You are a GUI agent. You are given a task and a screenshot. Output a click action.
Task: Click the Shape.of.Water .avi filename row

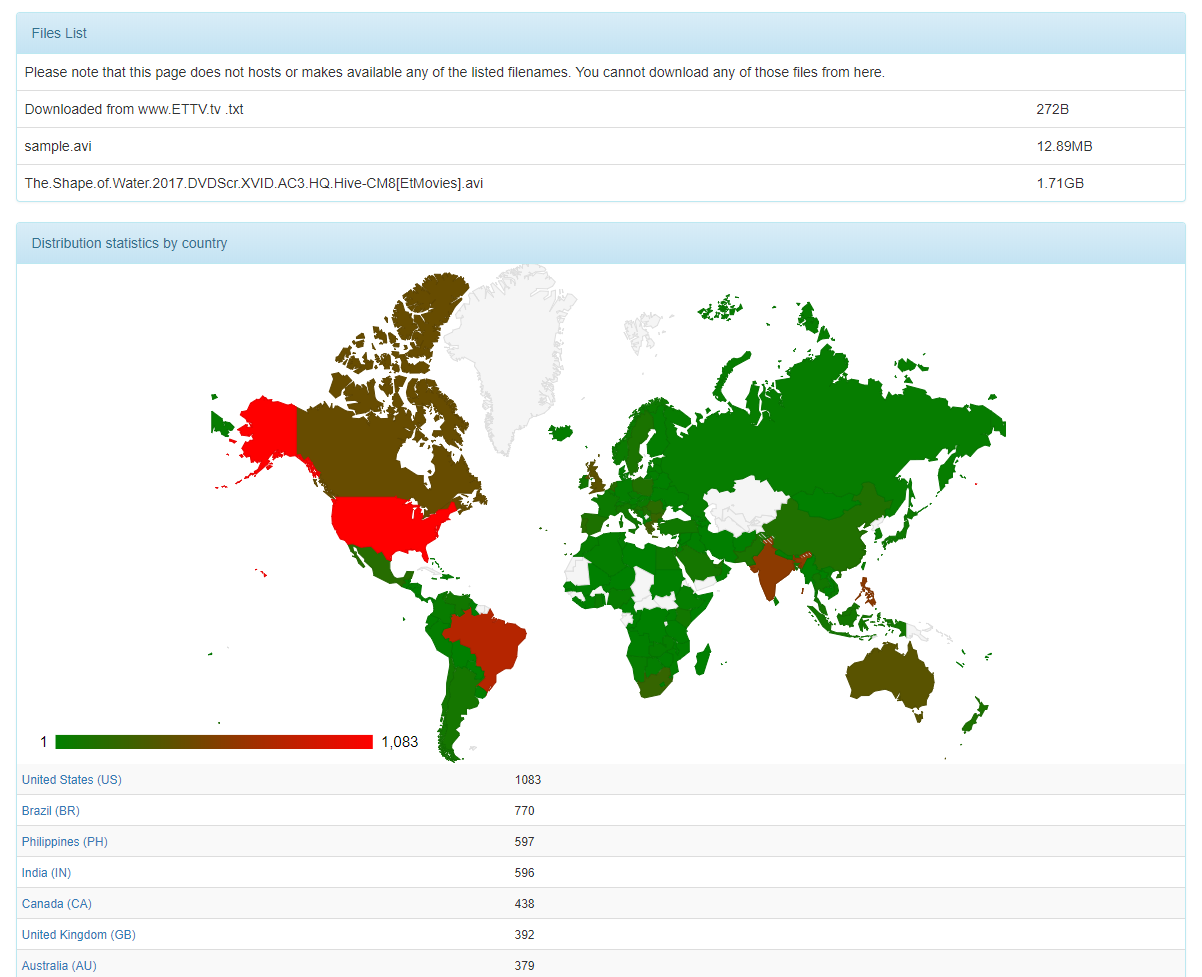pyautogui.click(x=253, y=183)
